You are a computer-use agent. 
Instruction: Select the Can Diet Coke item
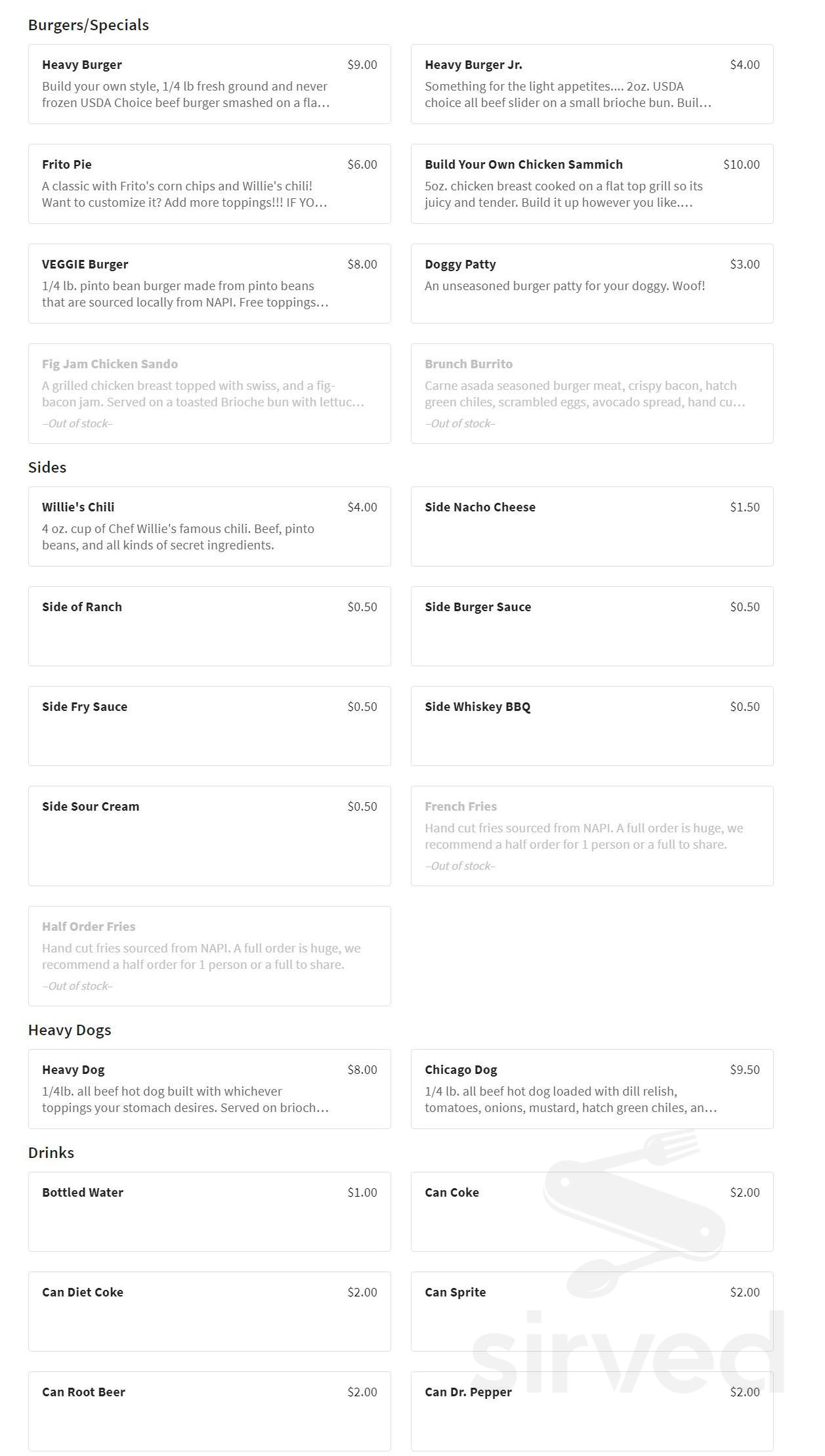(209, 1312)
